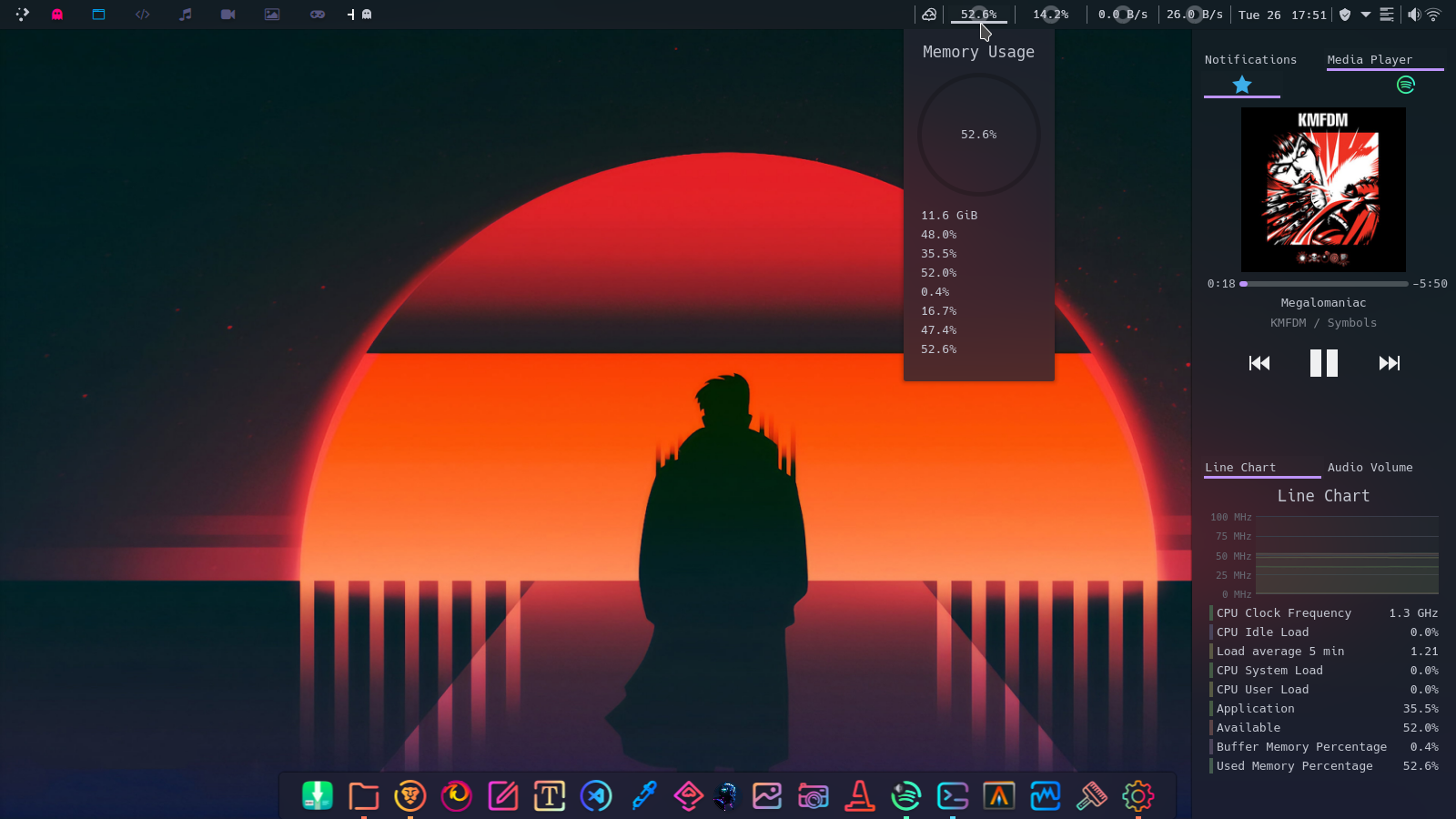Screen dimensions: 1456x819
Task: Select the Load average 5 min row
Action: [x=1324, y=652]
